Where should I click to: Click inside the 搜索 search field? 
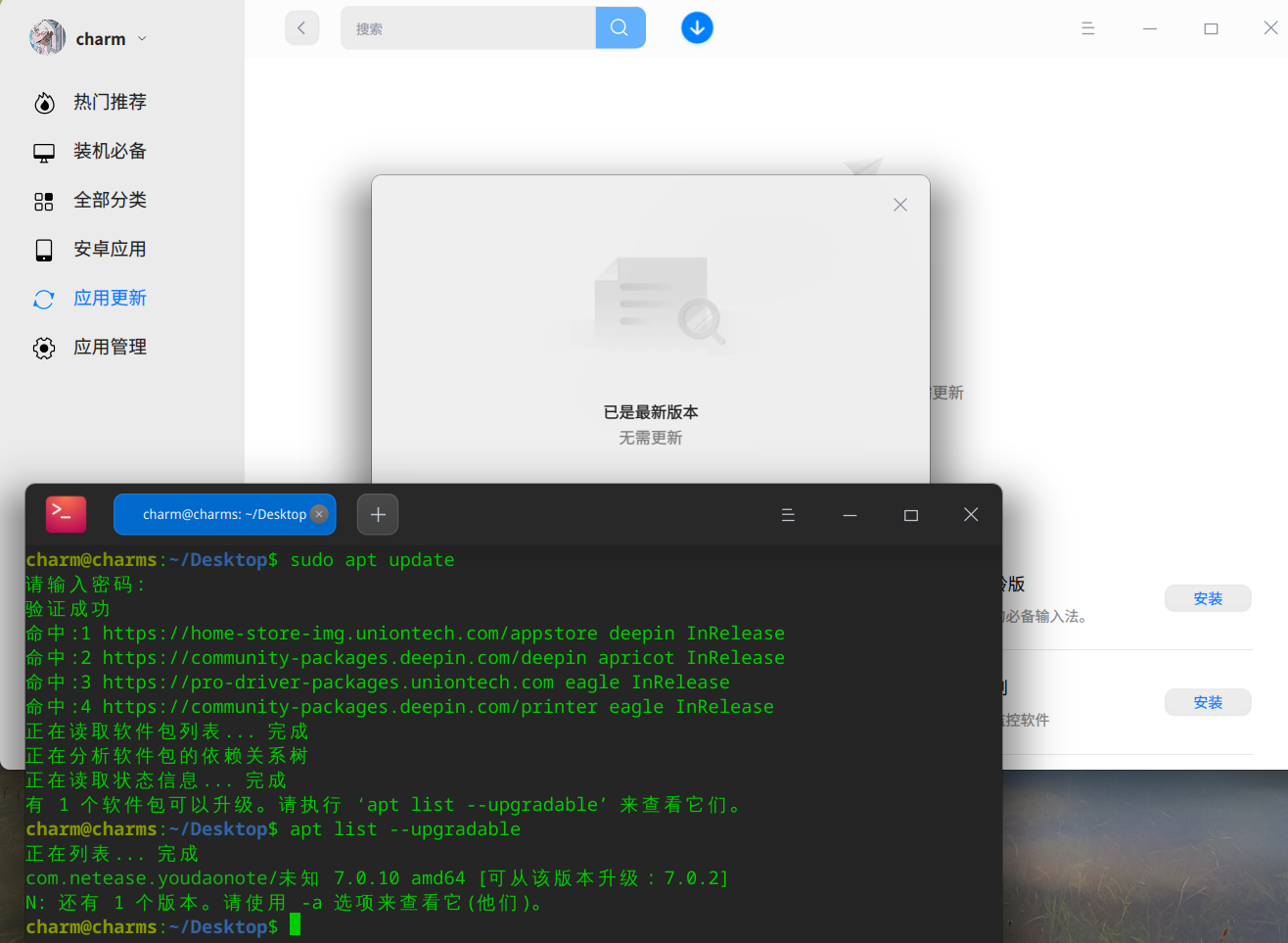pyautogui.click(x=460, y=27)
